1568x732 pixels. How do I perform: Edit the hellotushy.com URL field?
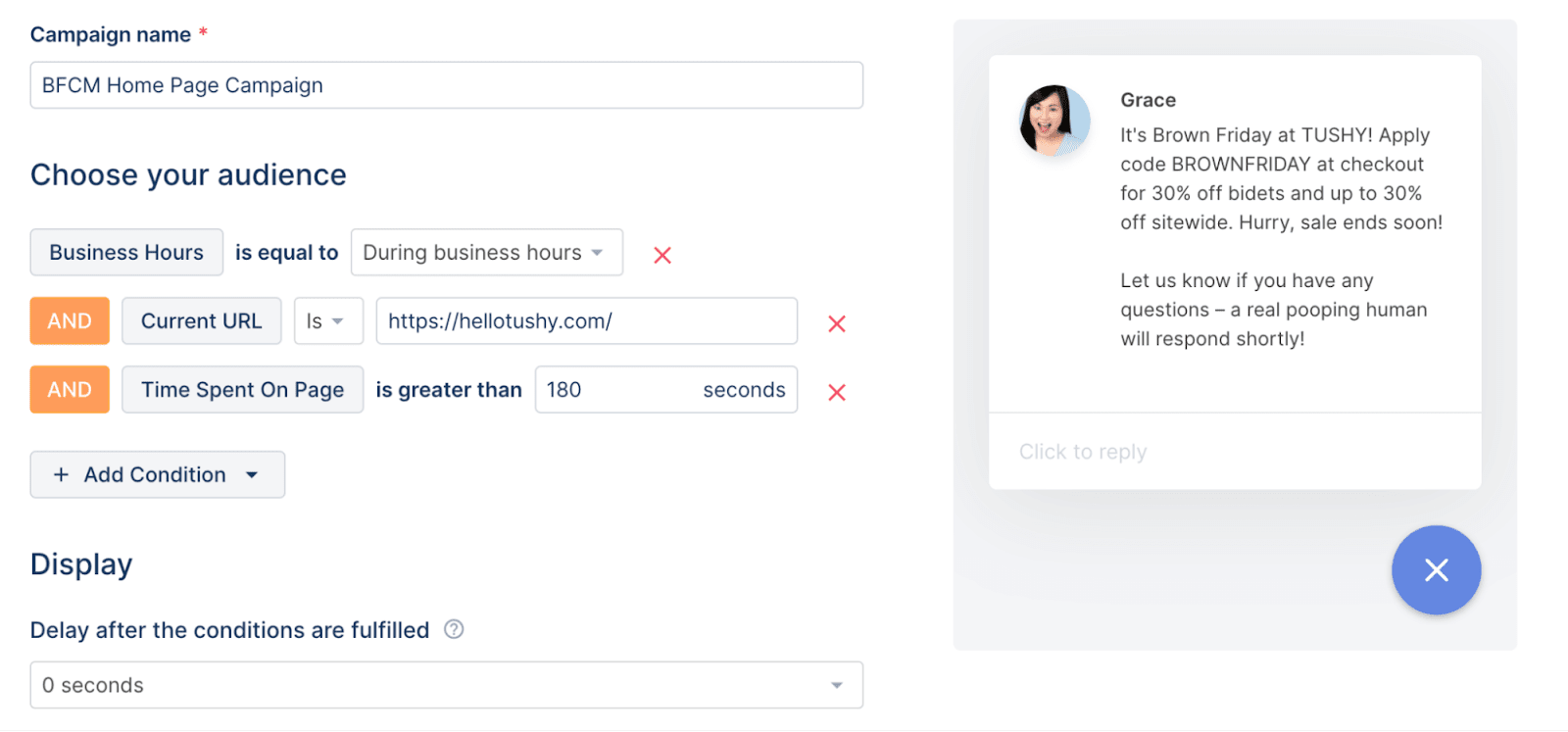pyautogui.click(x=587, y=320)
